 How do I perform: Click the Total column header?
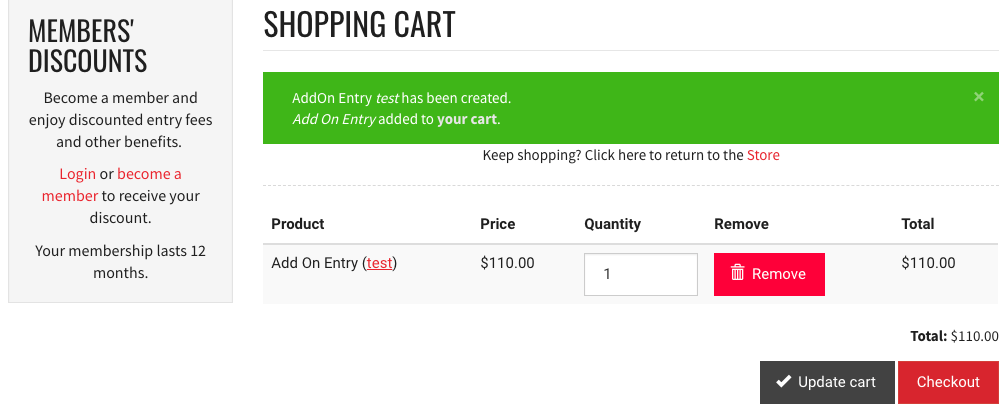coord(917,224)
